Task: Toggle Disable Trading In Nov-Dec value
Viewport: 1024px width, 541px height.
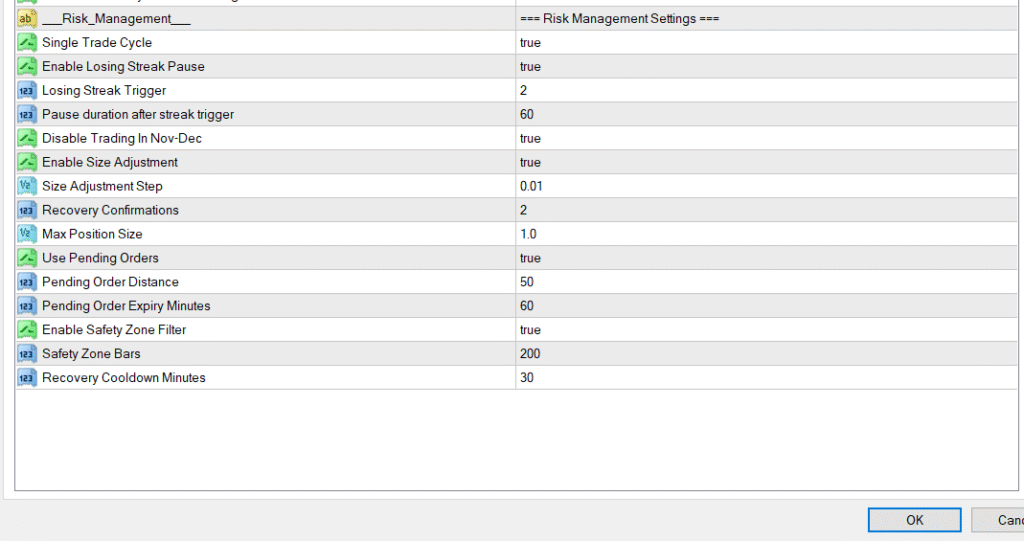Action: (530, 139)
